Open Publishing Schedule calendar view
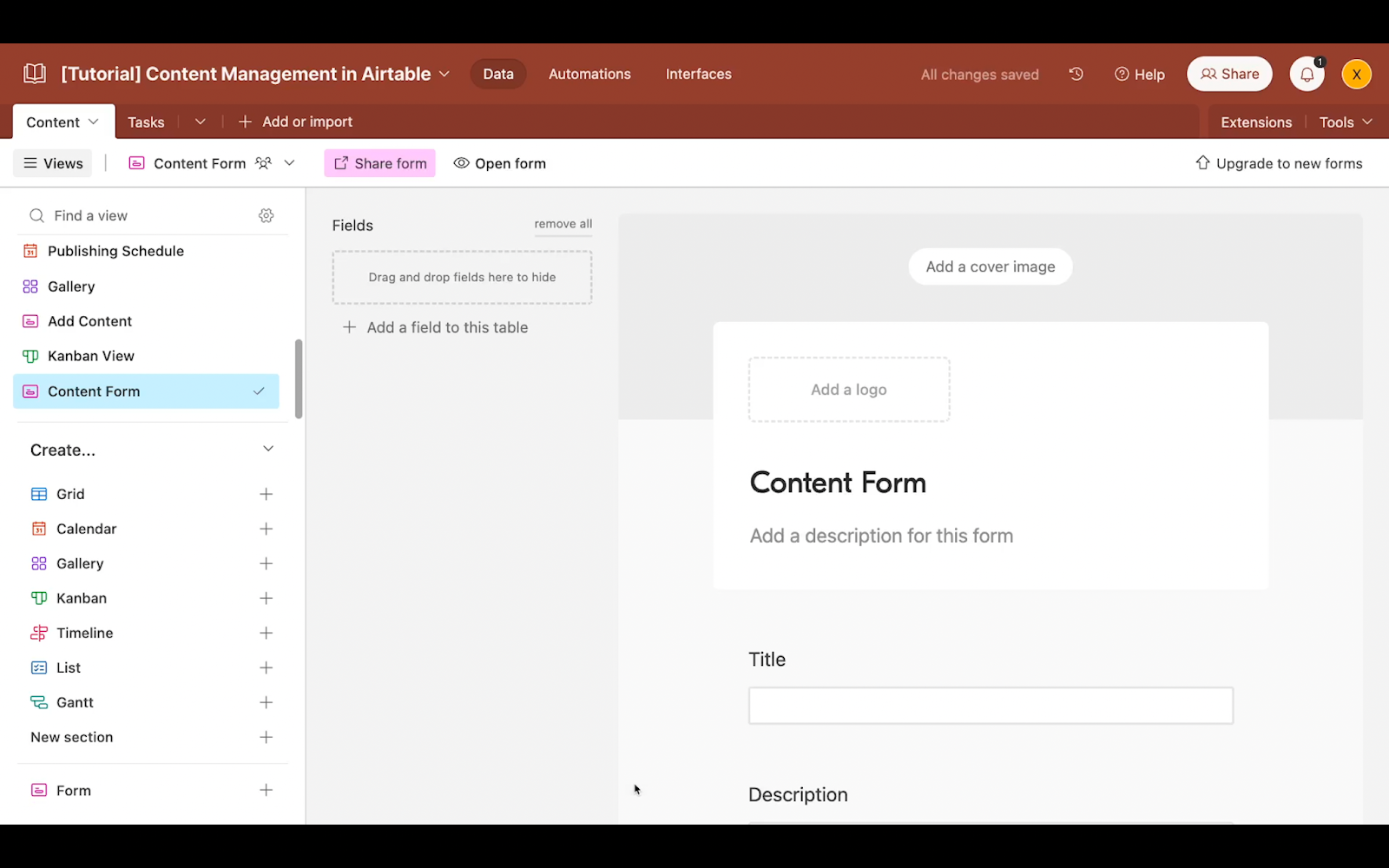The height and width of the screenshot is (868, 1389). (x=146, y=251)
